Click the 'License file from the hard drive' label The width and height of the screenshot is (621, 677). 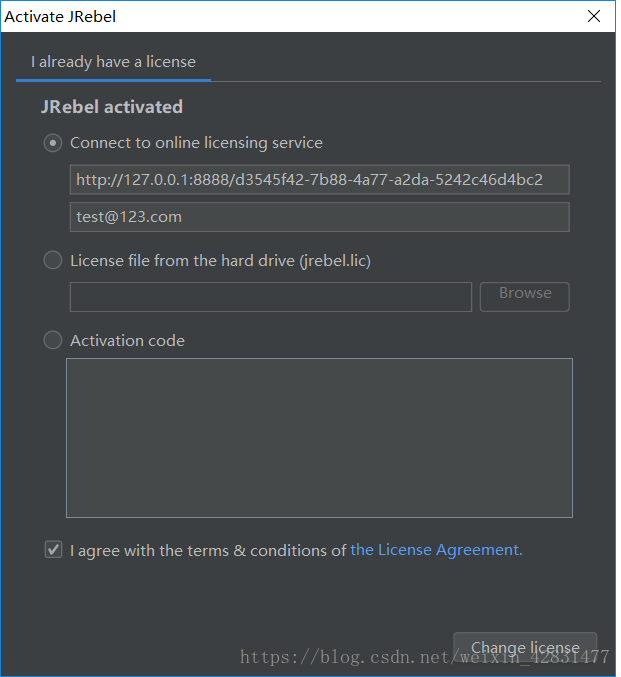click(x=220, y=261)
